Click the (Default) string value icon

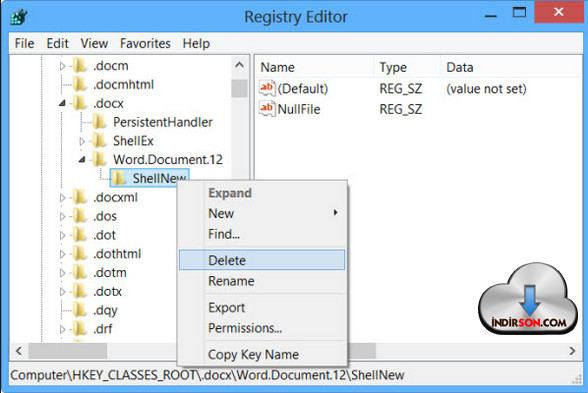[267, 88]
